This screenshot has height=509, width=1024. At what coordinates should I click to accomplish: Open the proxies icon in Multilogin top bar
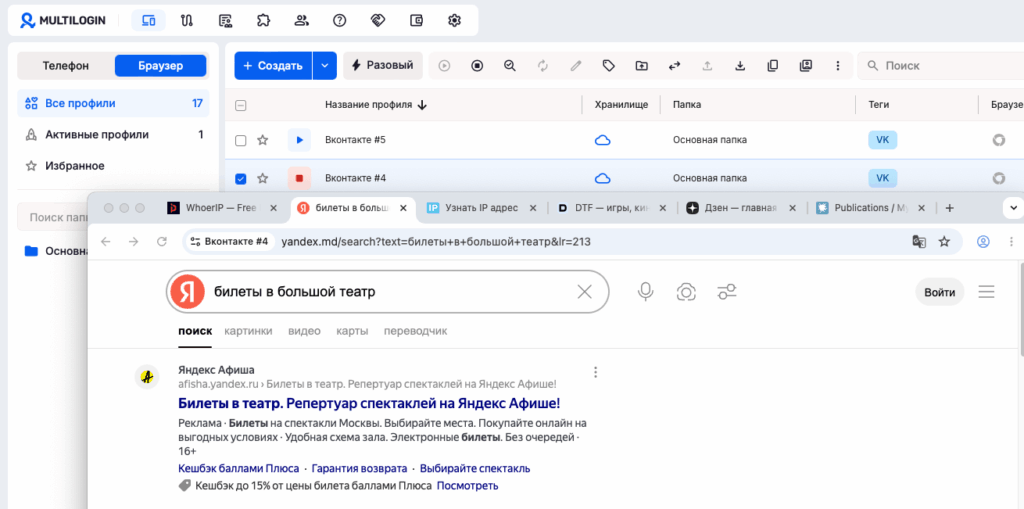pos(187,20)
